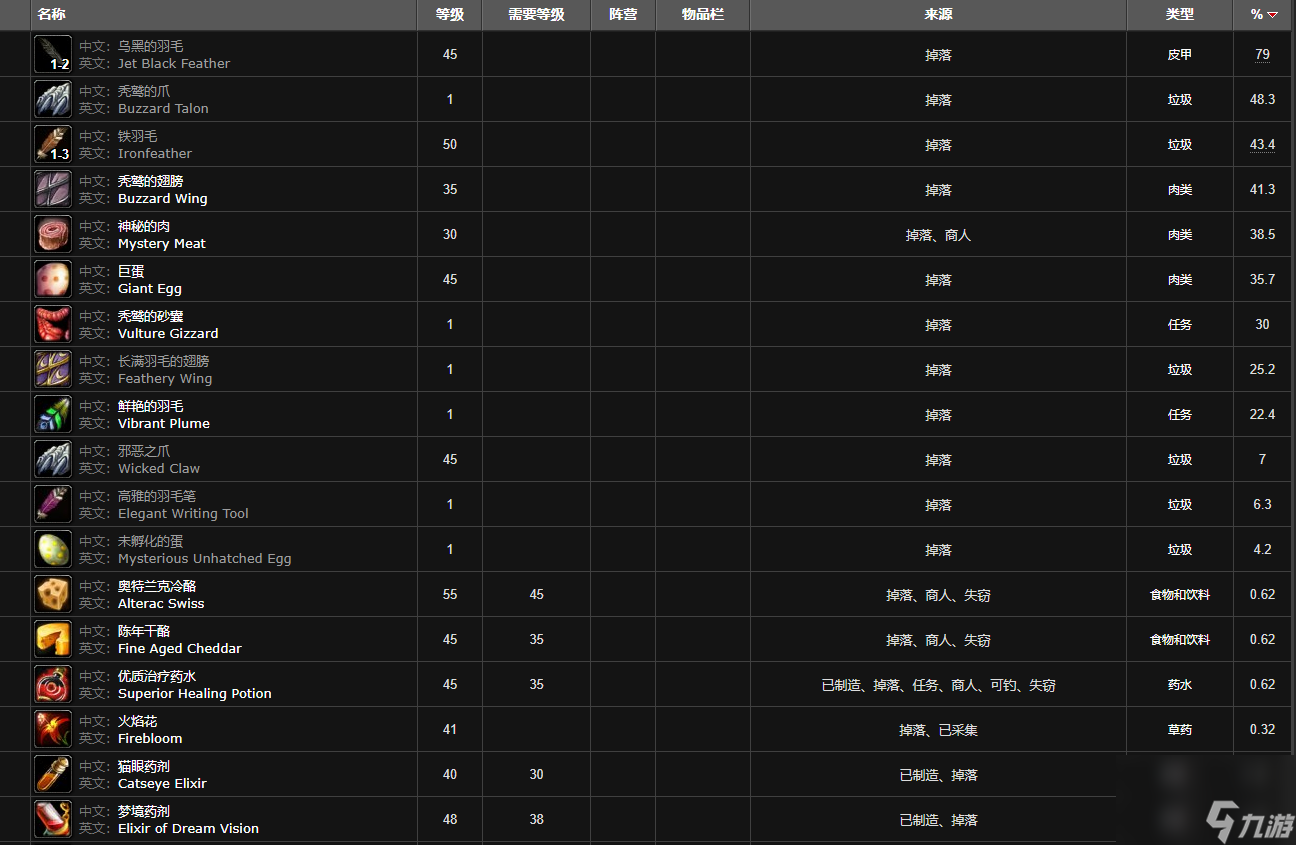Click the required level 38 cell
The width and height of the screenshot is (1296, 845).
coord(536,820)
